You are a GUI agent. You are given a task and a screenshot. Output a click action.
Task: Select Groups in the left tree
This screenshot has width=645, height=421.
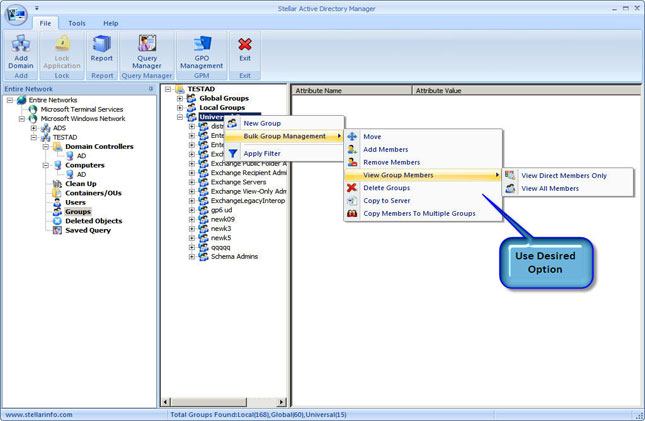tap(78, 212)
